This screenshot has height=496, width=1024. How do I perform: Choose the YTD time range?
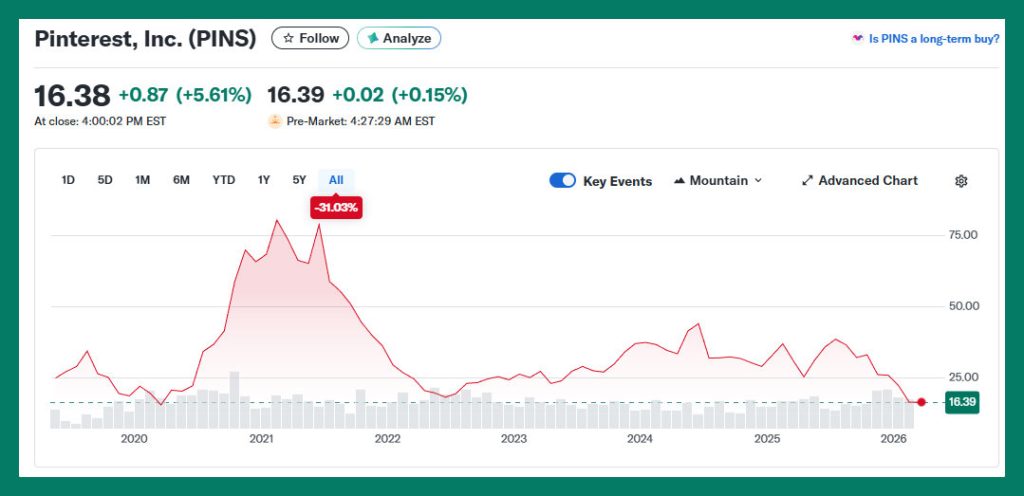(x=223, y=180)
